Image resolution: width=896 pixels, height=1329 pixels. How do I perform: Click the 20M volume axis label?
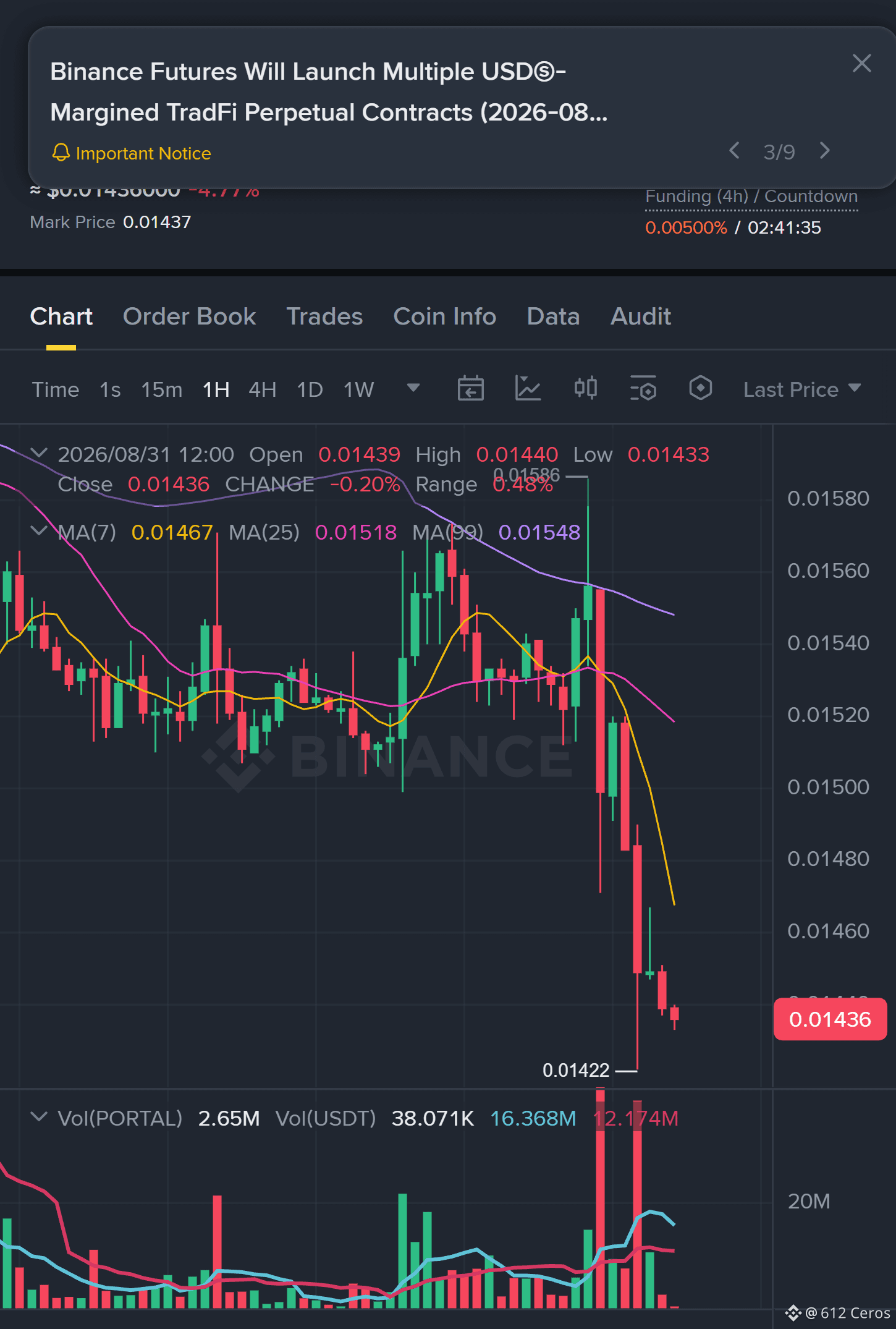click(x=809, y=1201)
